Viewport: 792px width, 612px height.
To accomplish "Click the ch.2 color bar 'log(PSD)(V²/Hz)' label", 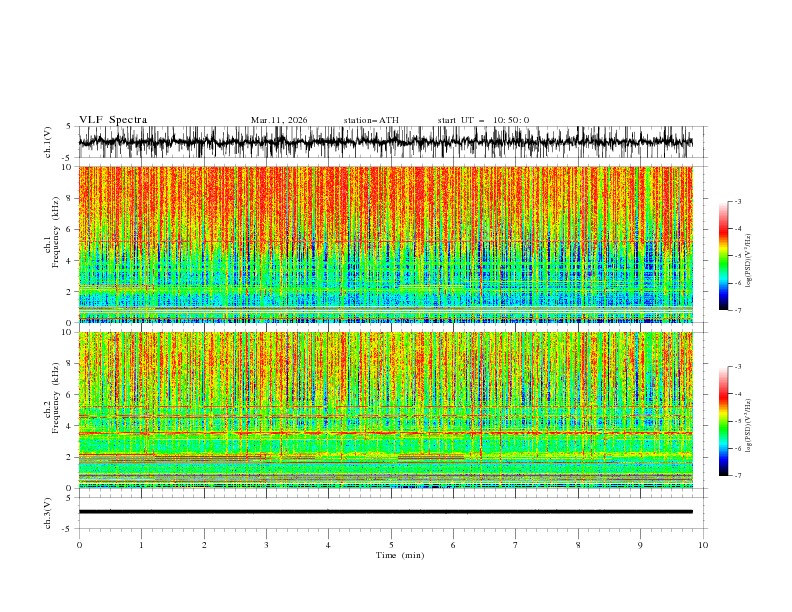I will coord(749,425).
